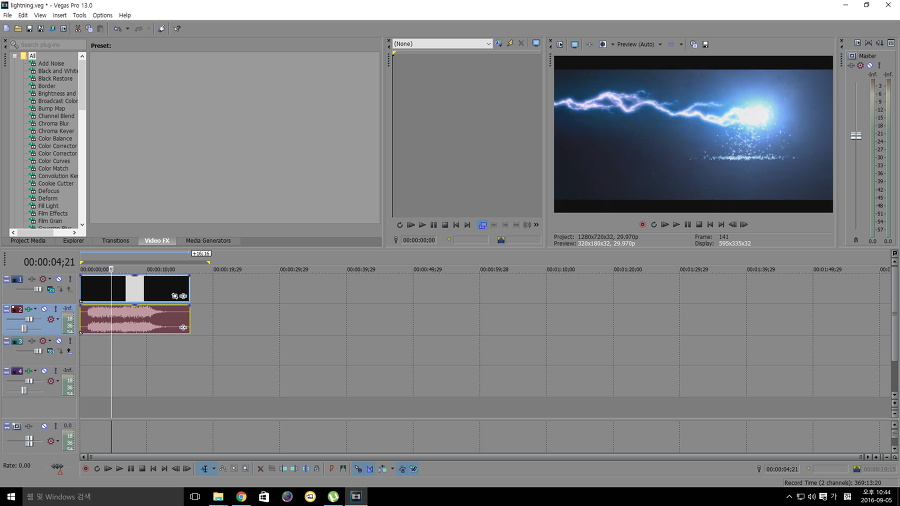Click the Save icon in the main toolbar
Screen dimensions: 900x506
tap(29, 29)
